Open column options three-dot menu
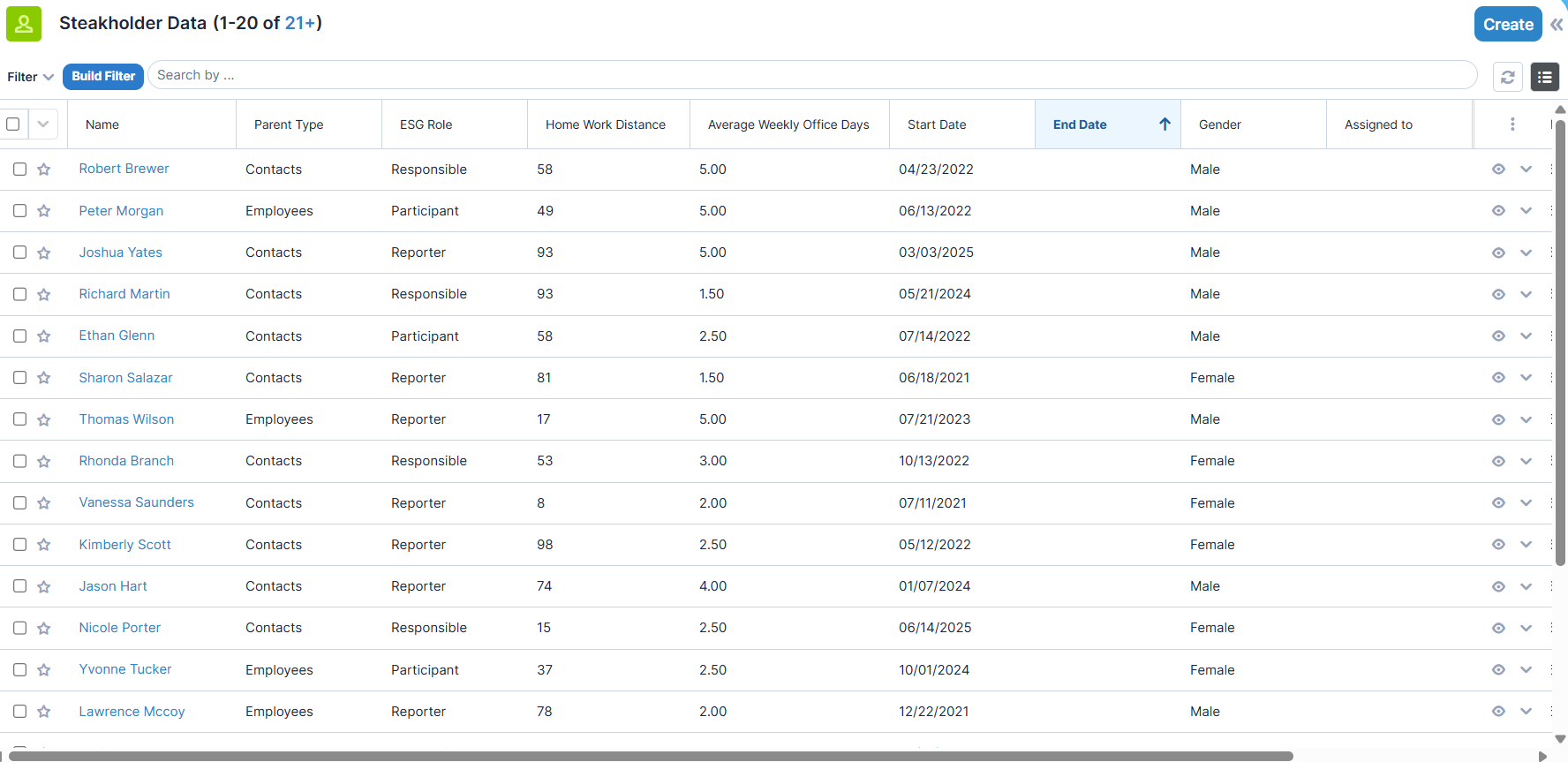1568x762 pixels. (x=1512, y=124)
